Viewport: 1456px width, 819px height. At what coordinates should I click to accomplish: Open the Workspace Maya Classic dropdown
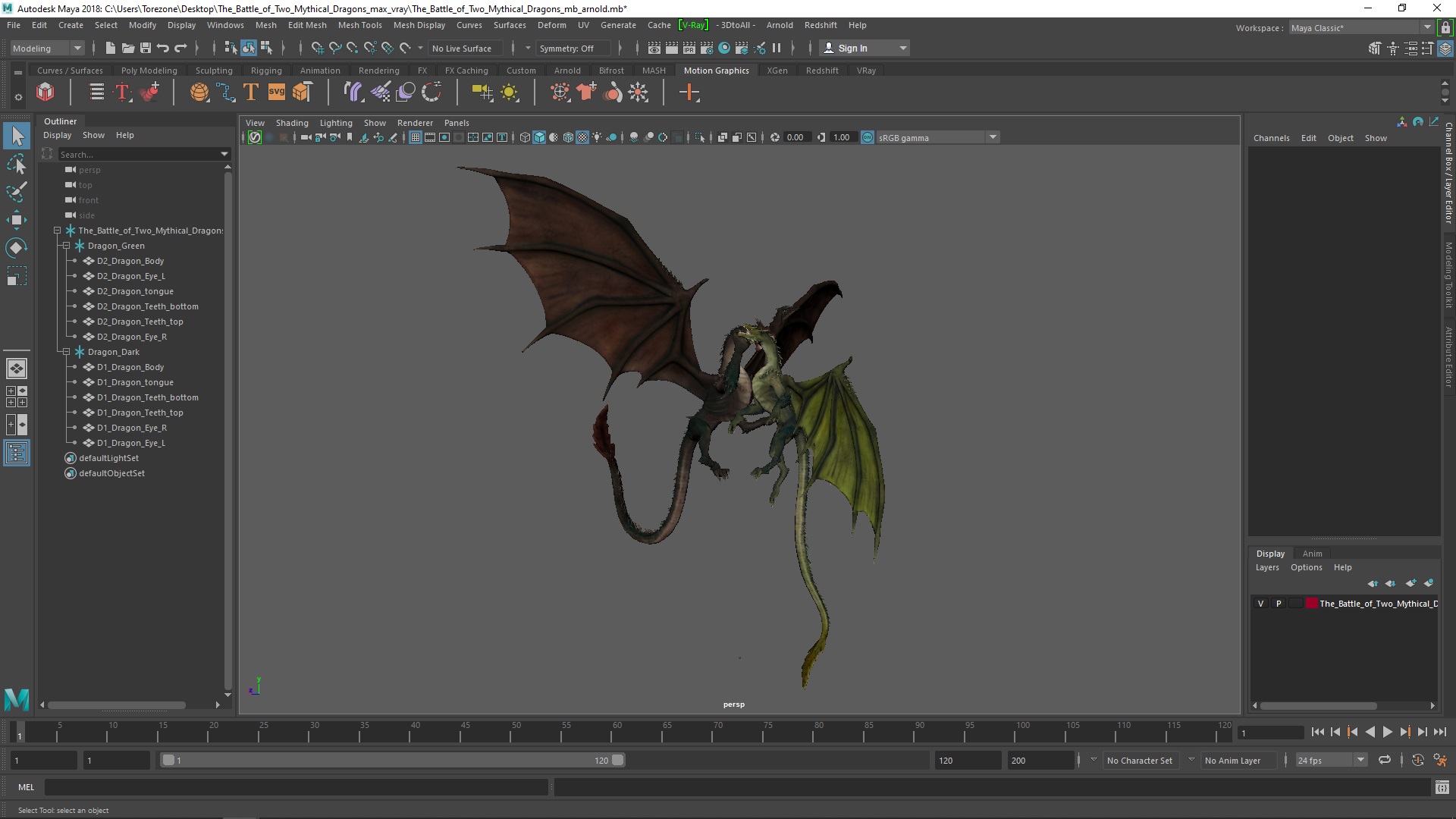pos(1361,28)
